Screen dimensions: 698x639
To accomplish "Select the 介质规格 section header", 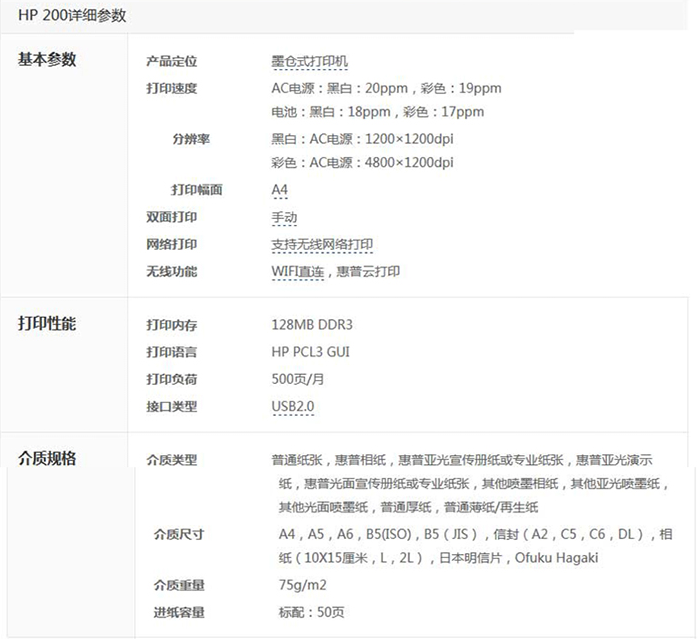I will 47,459.
